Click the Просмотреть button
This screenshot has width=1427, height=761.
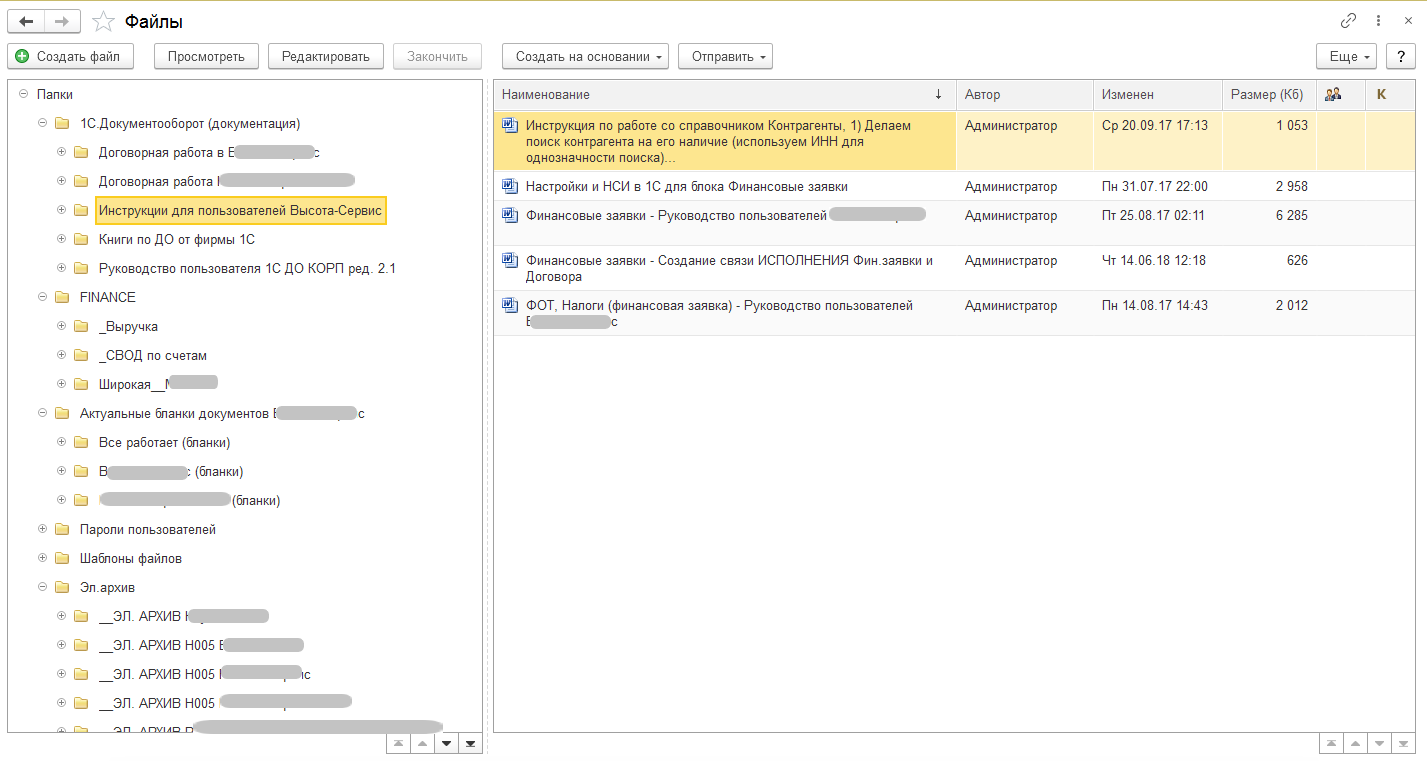[x=206, y=56]
